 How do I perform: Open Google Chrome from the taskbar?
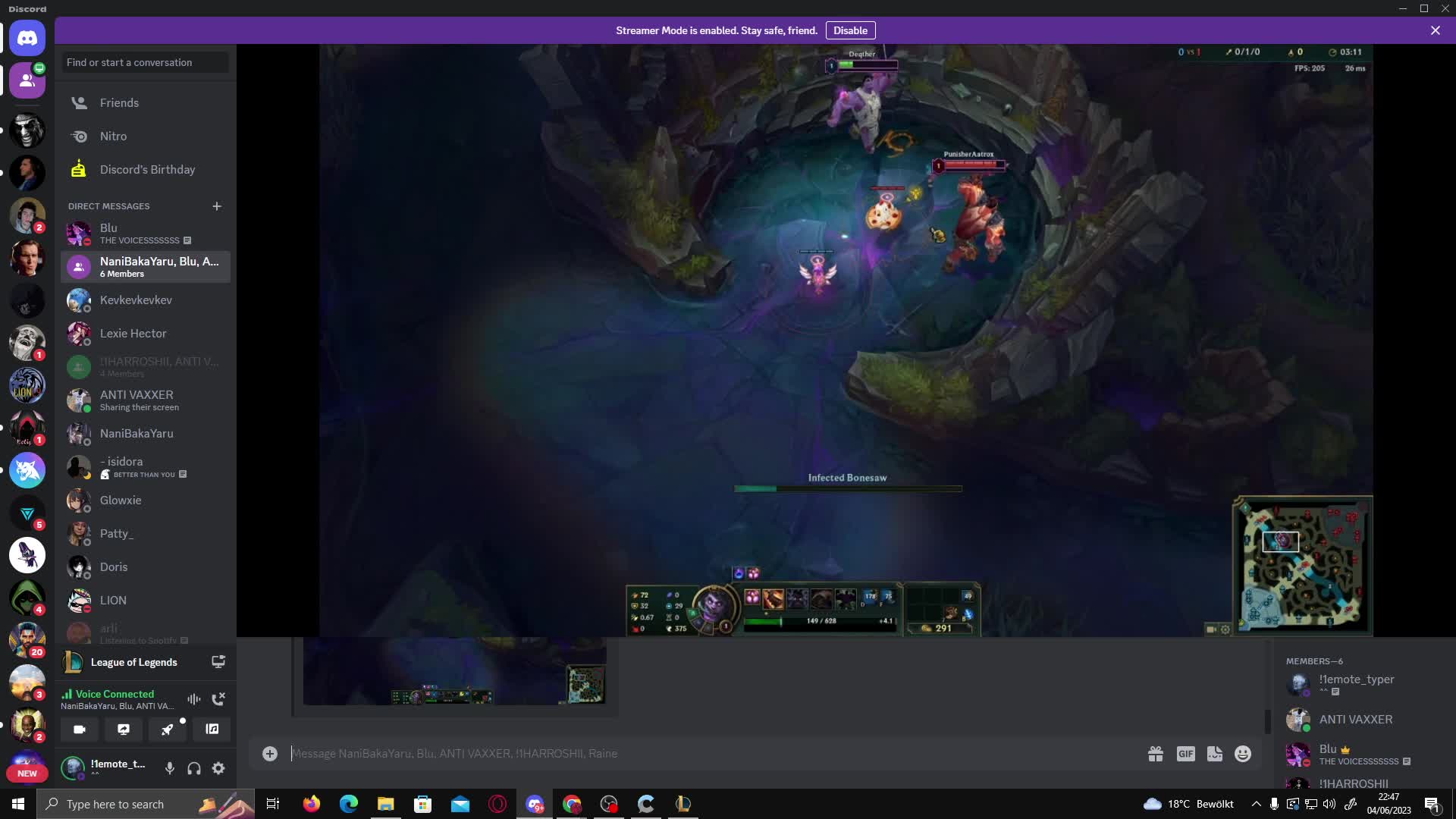[572, 804]
